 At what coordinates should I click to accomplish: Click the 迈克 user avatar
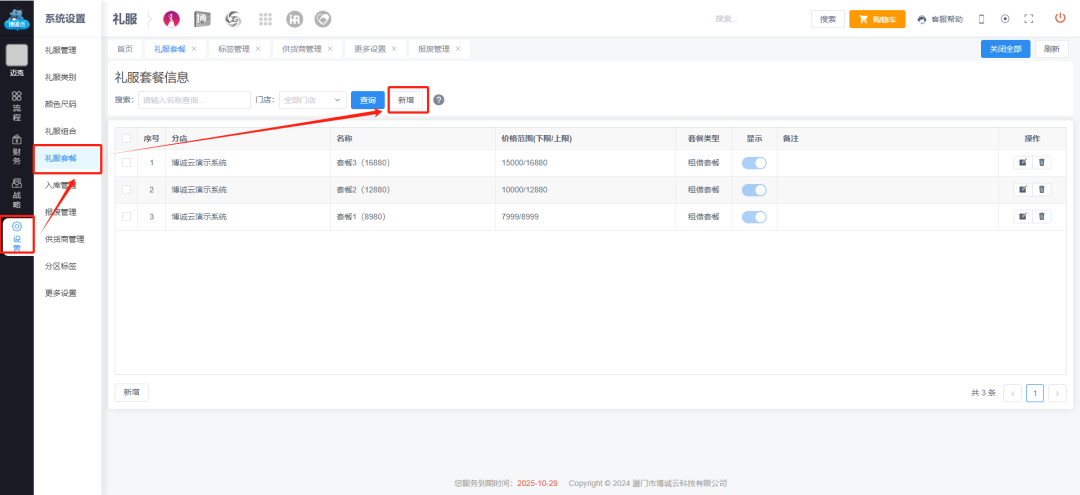pos(17,56)
